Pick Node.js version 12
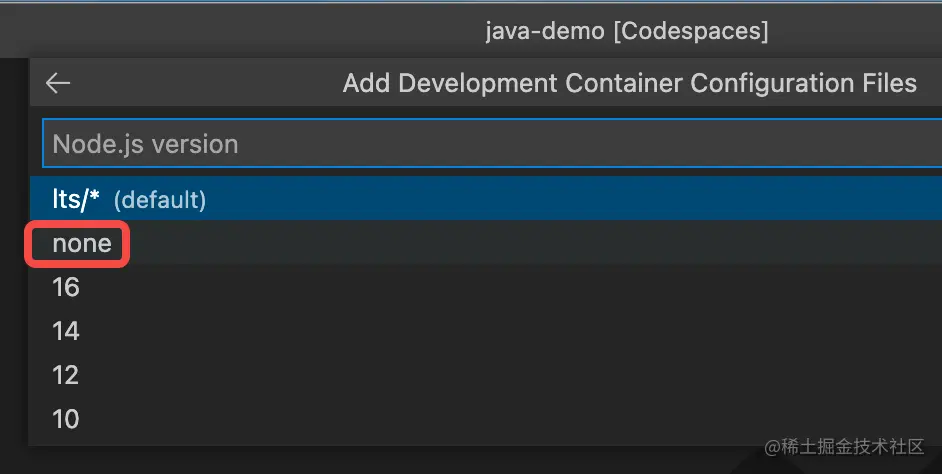Screen dimensions: 942x474 coord(486,375)
